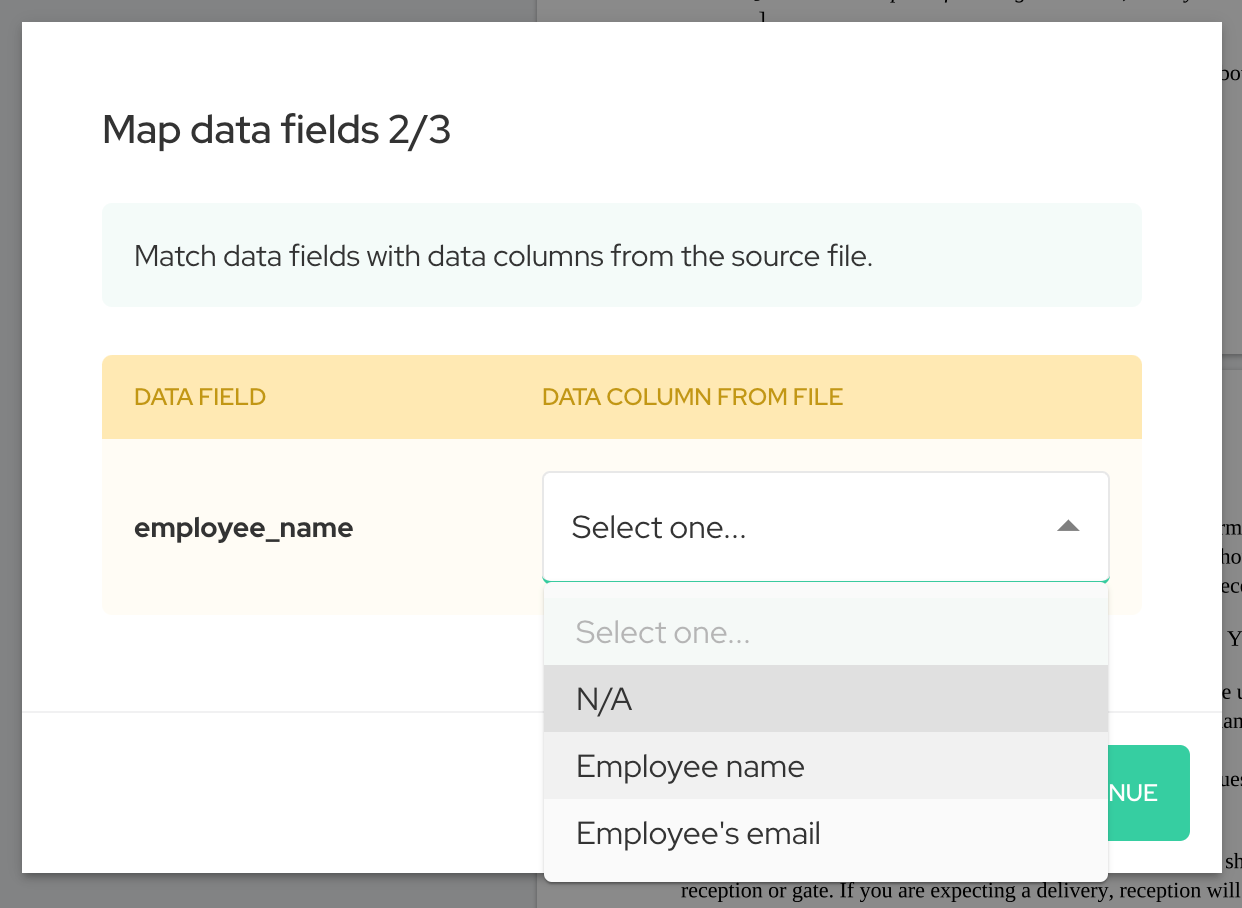Collapse the dropdown using its chevron arrow

coord(1068,526)
